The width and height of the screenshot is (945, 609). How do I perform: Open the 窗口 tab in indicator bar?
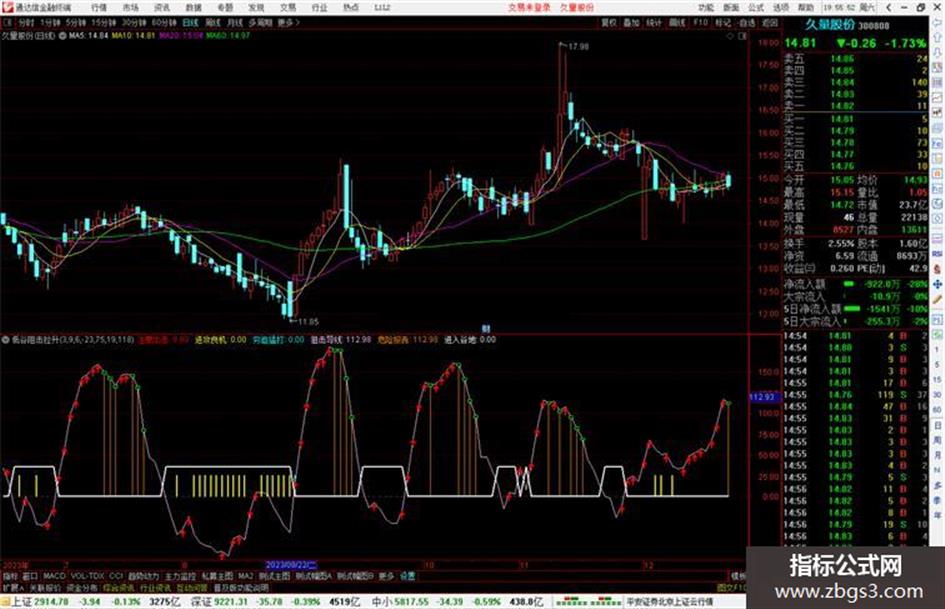click(x=30, y=576)
